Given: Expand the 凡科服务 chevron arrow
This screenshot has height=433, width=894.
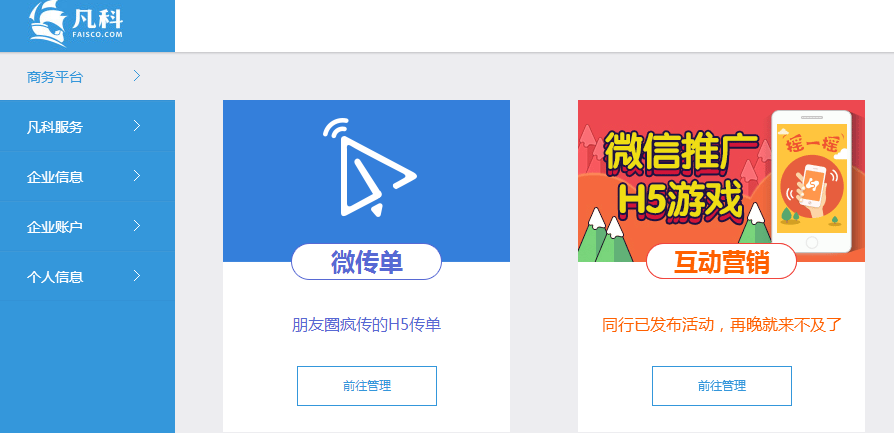Looking at the screenshot, I should [136, 126].
